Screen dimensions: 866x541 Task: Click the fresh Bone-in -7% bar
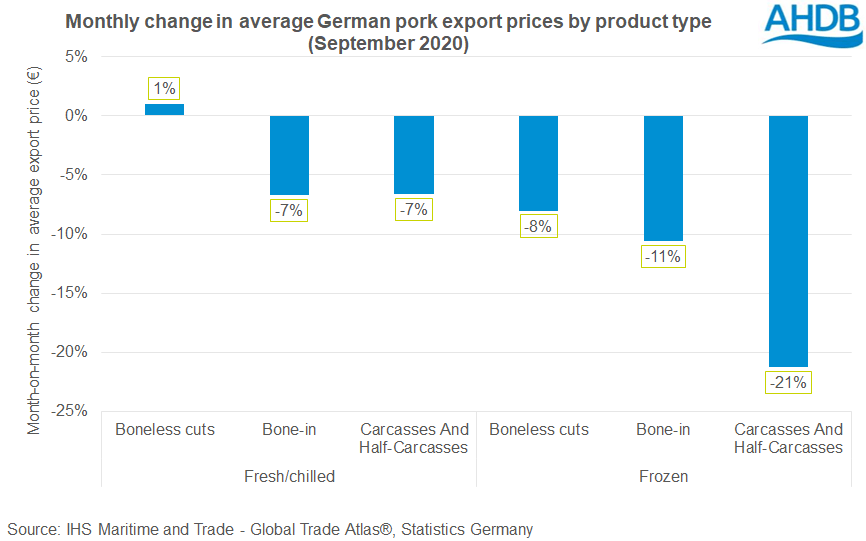[289, 155]
